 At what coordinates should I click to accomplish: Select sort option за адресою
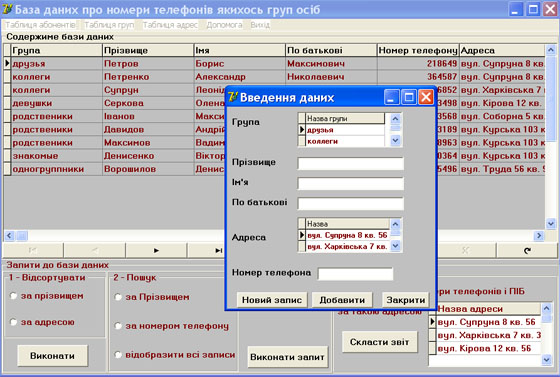coord(14,322)
